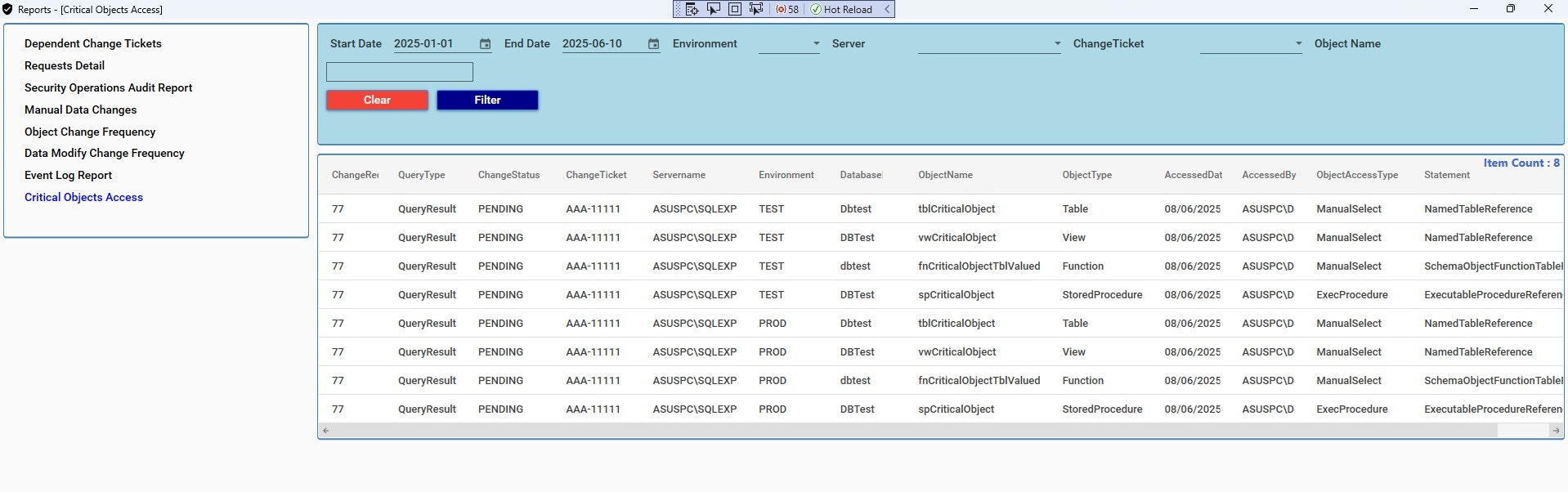
Task: Open Dependent Change Tickets report
Action: point(93,43)
